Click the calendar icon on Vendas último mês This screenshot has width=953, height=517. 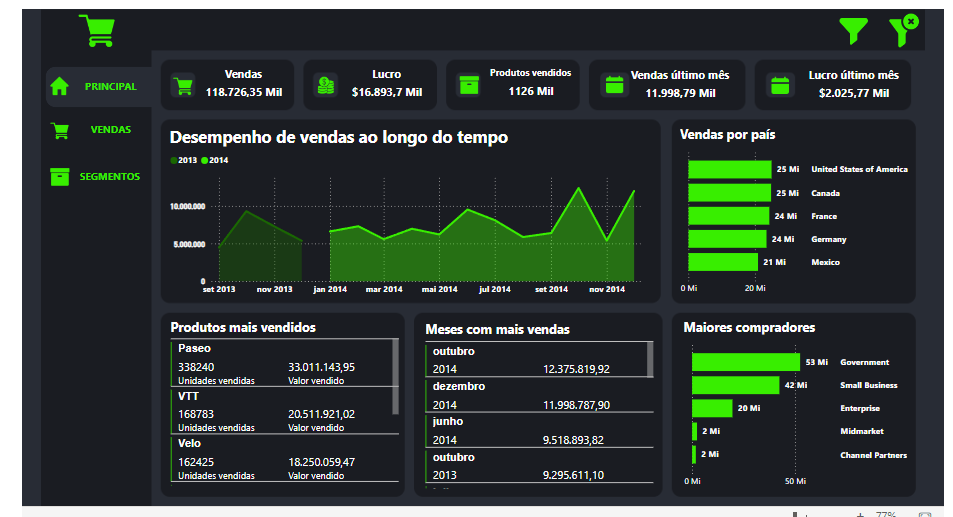coord(613,85)
